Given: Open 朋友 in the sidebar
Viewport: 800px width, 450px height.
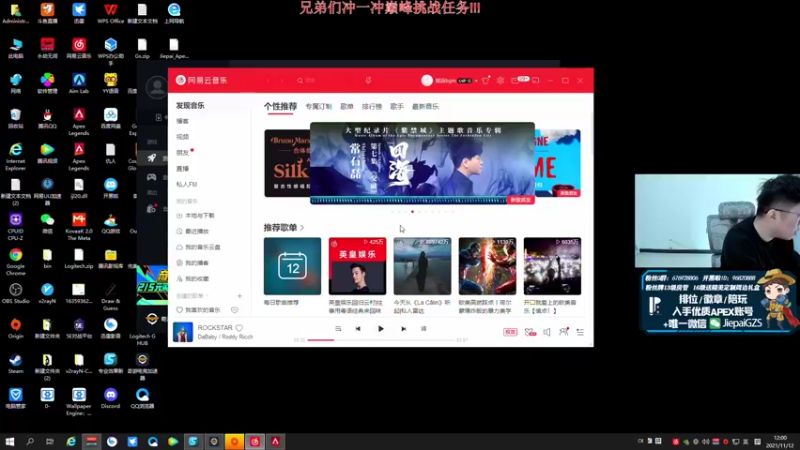Looking at the screenshot, I should (x=183, y=153).
